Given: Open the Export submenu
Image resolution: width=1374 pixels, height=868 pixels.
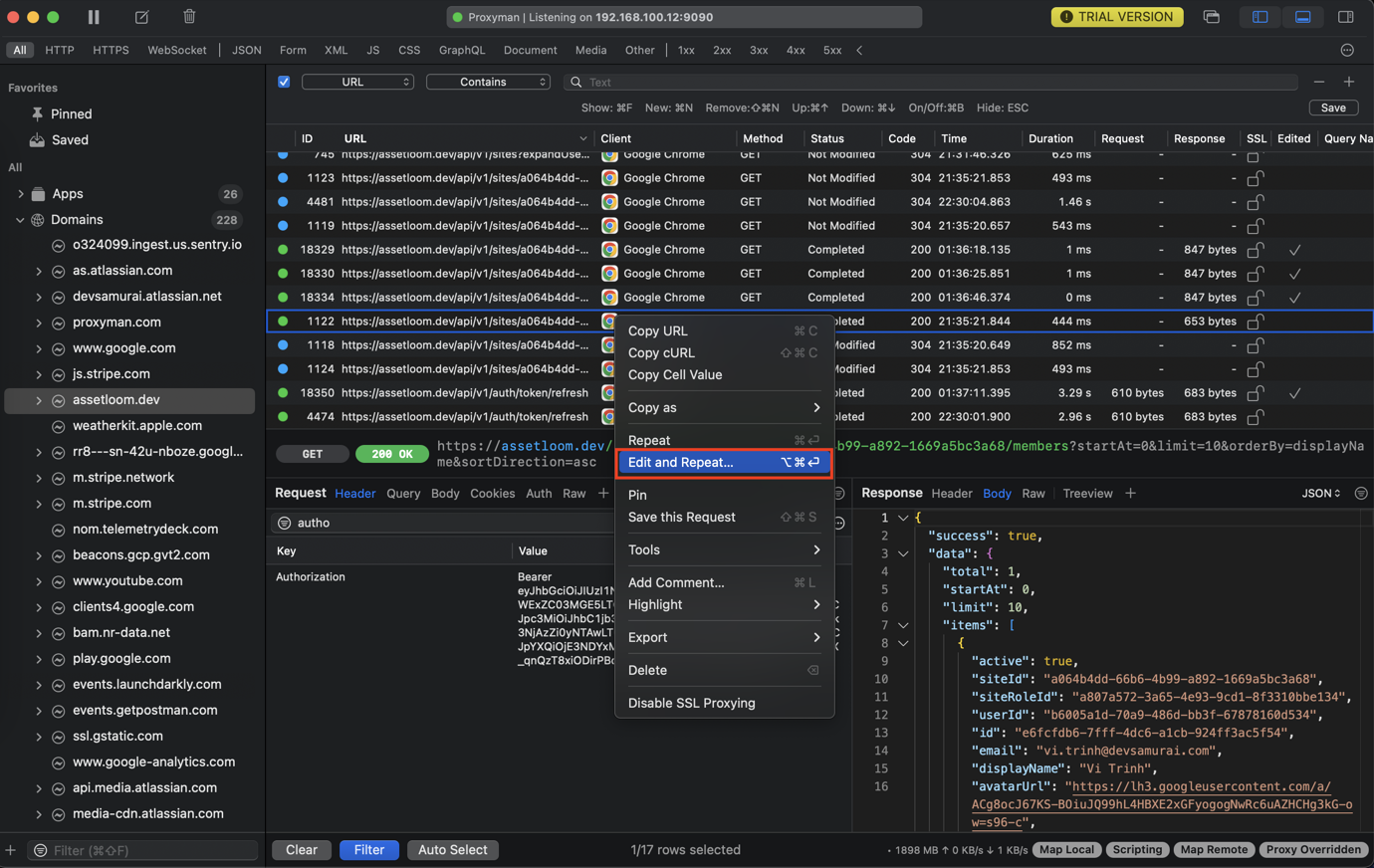Looking at the screenshot, I should 724,637.
